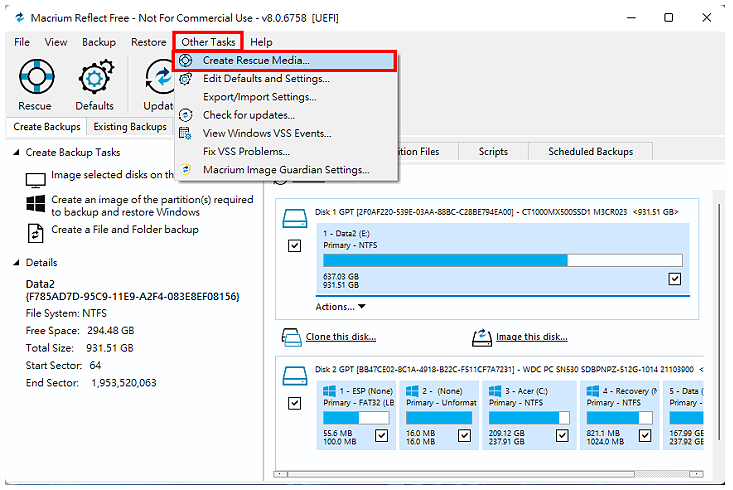Viewport: 733px width, 490px height.
Task: Uncheck the Acer (C:) partition checkbox
Action: click(562, 436)
